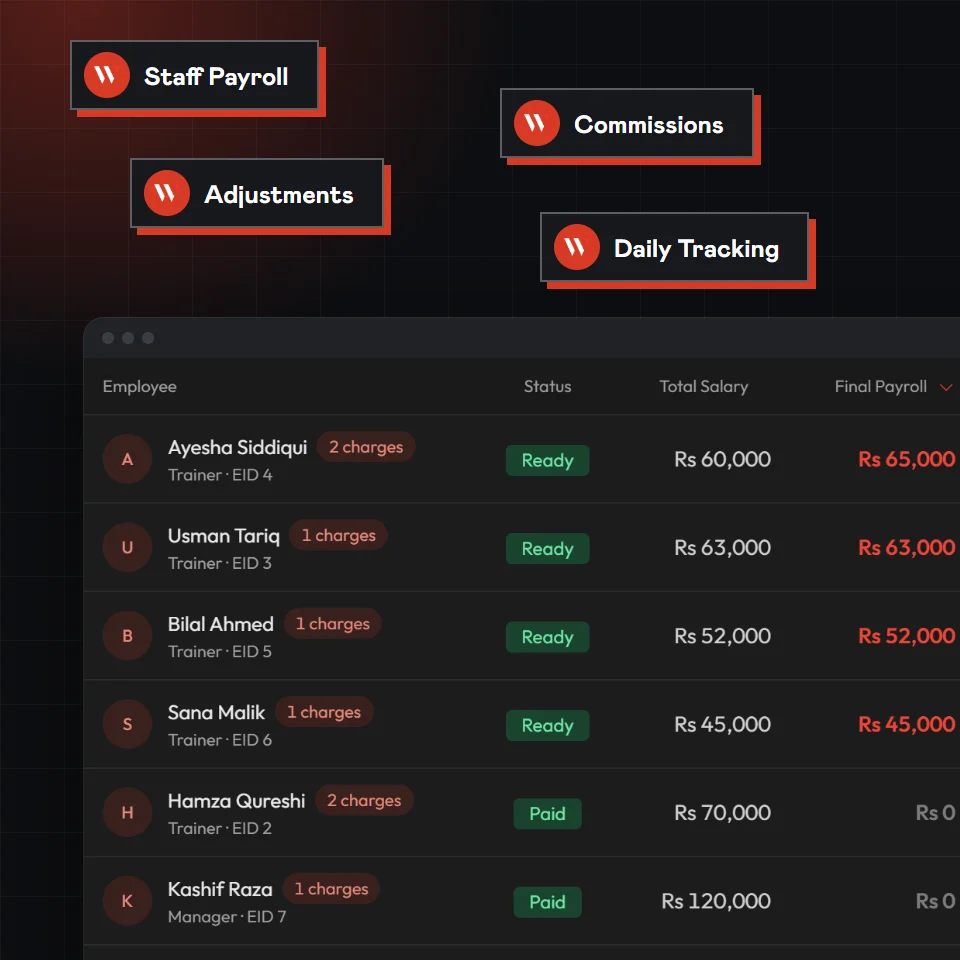Sort by Total Salary column header
The height and width of the screenshot is (960, 960).
(x=703, y=386)
